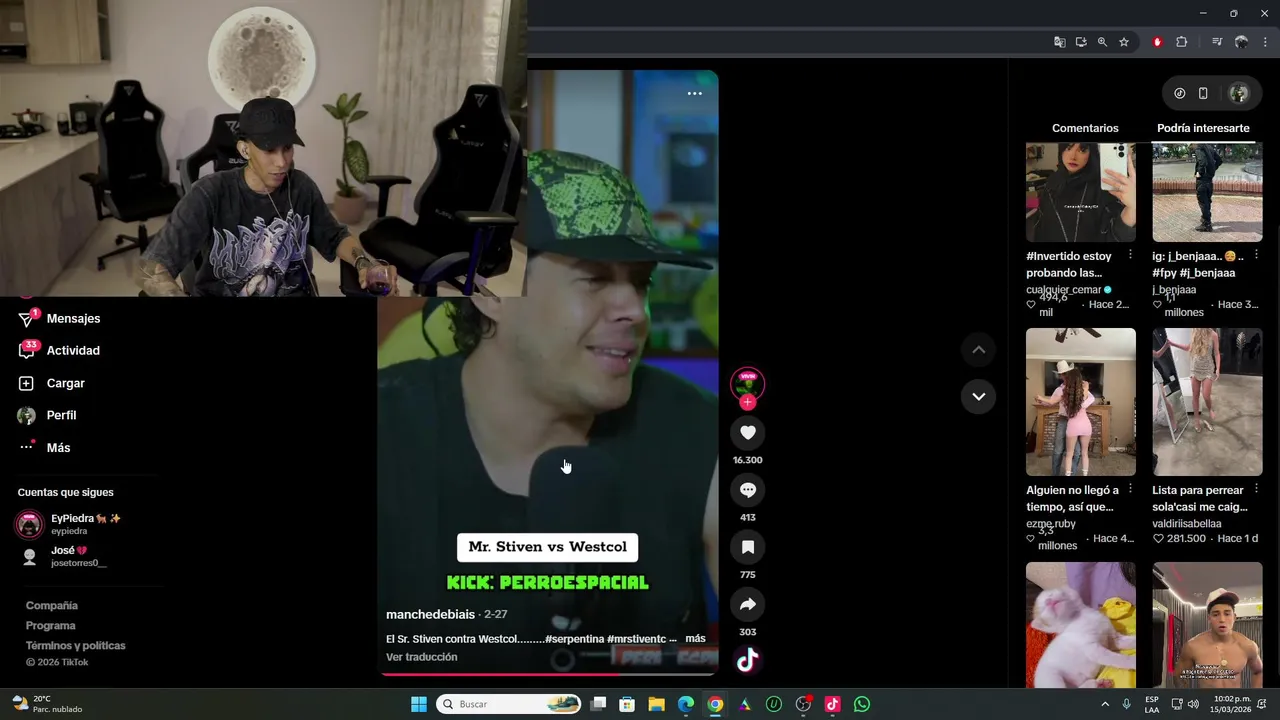
Task: Bookmark this page with the star icon
Action: tap(1124, 42)
